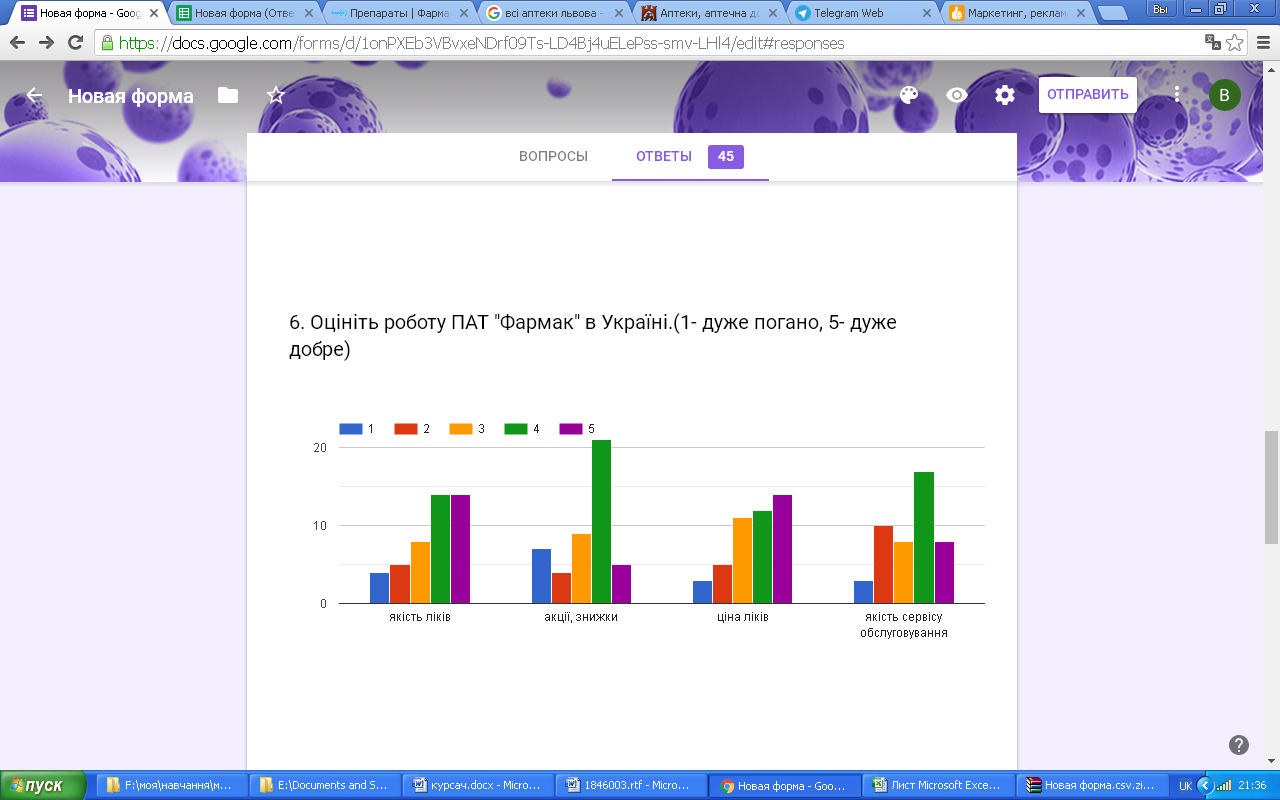Expand hidden system tray icons arrow
1280x800 pixels.
coord(1205,785)
